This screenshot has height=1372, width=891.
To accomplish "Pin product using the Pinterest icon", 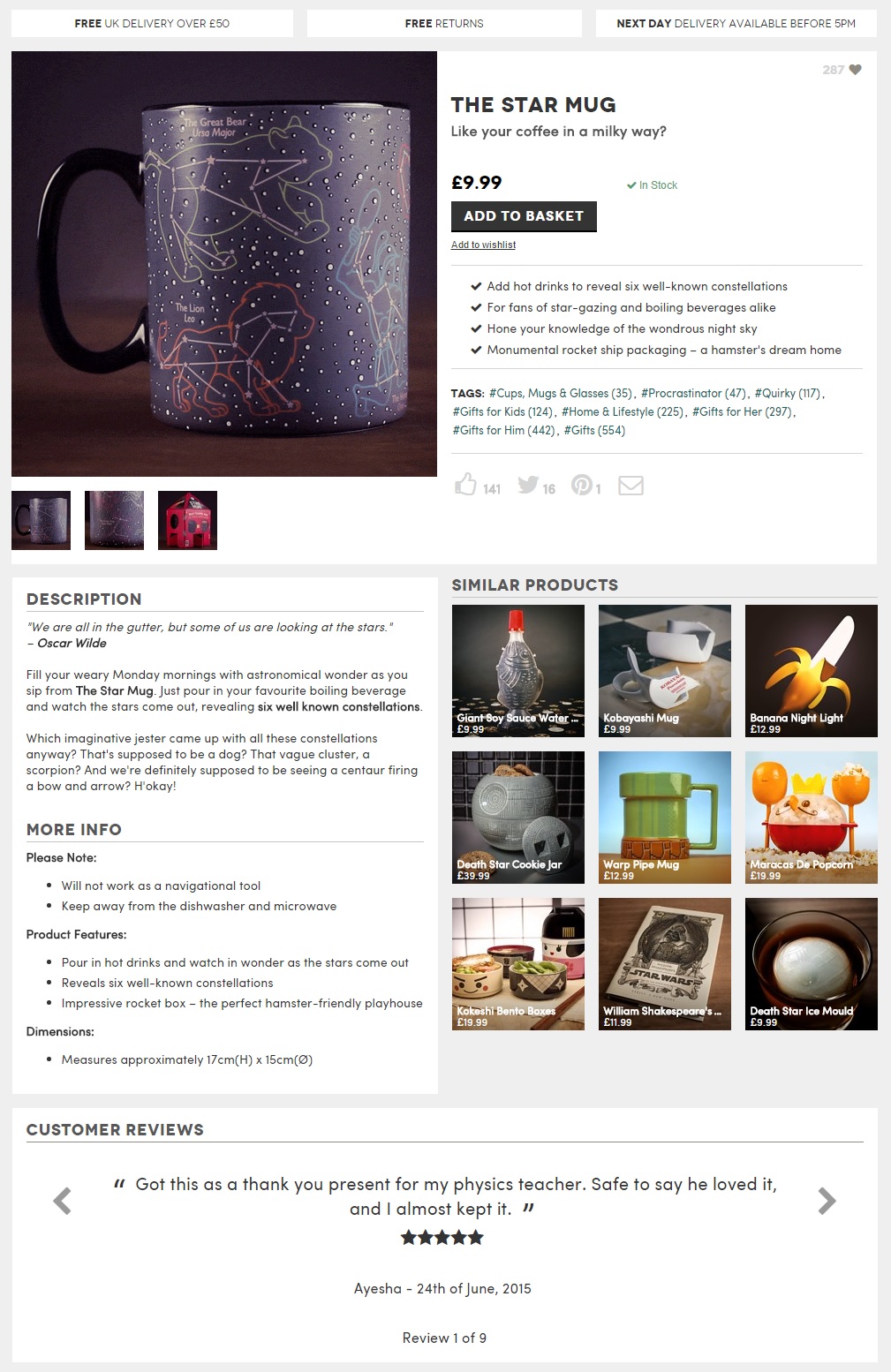I will (x=581, y=485).
